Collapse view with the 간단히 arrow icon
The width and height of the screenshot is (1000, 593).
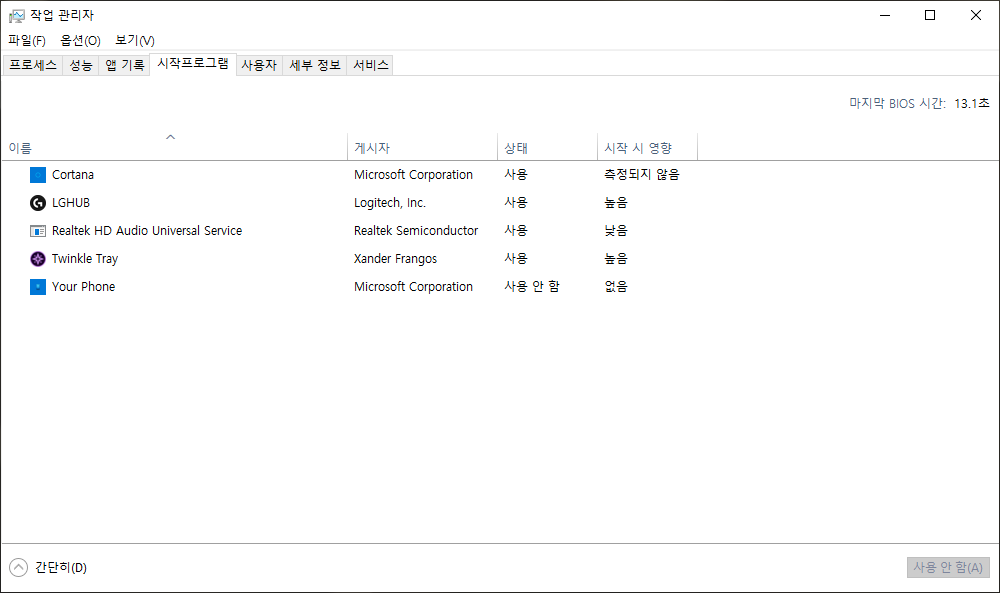coord(18,567)
